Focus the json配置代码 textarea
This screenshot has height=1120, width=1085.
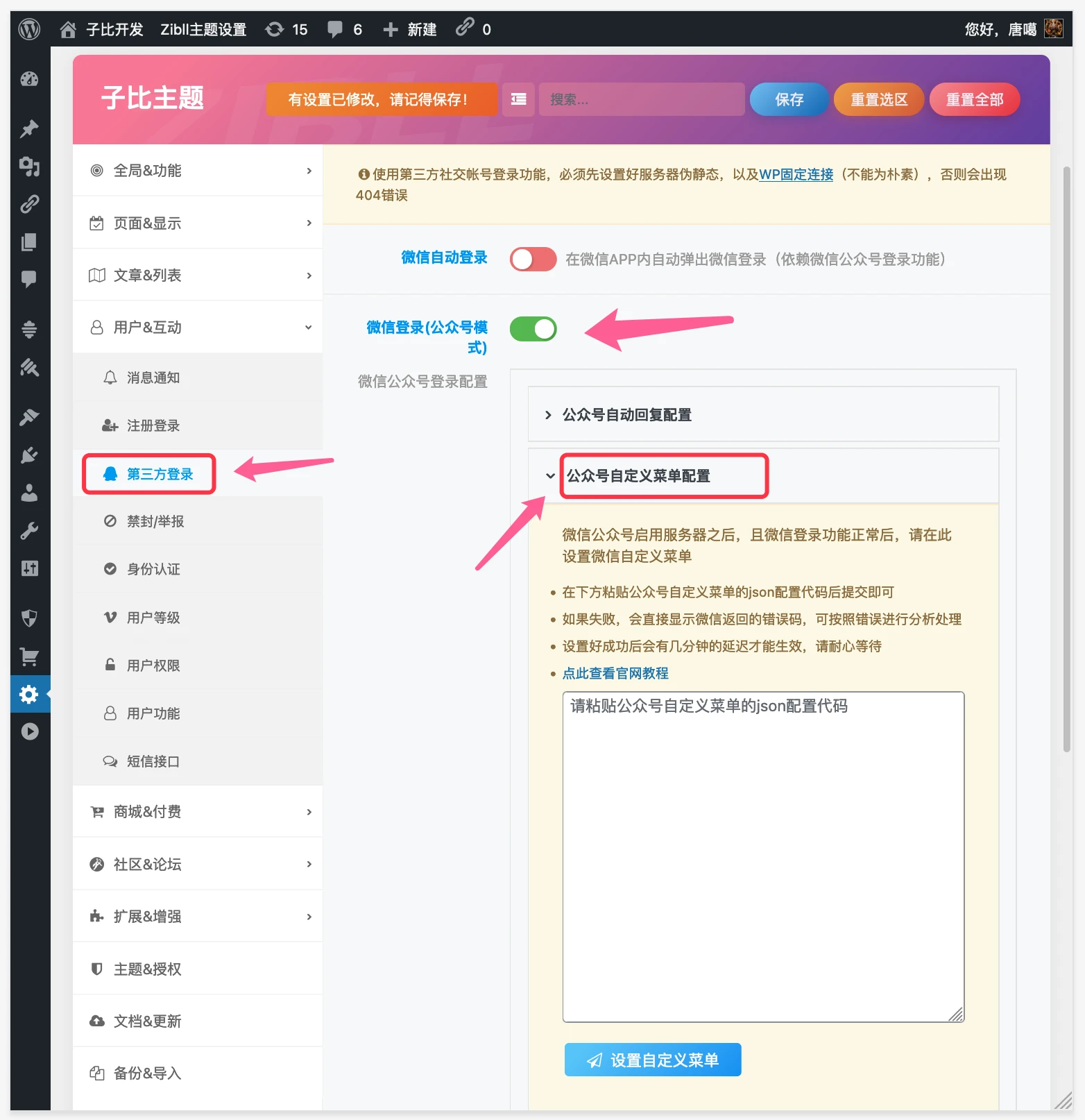pos(763,857)
